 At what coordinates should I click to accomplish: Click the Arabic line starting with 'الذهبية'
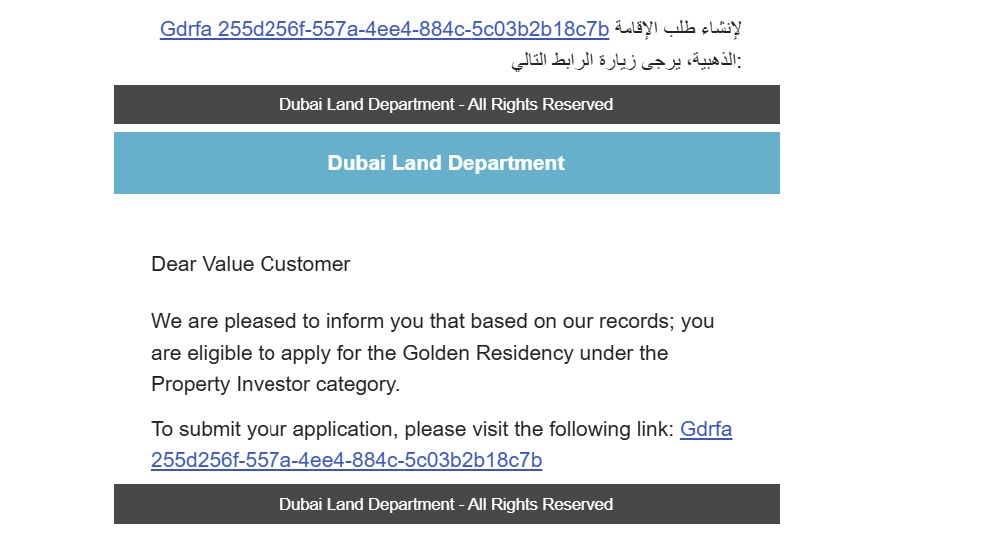click(x=627, y=60)
